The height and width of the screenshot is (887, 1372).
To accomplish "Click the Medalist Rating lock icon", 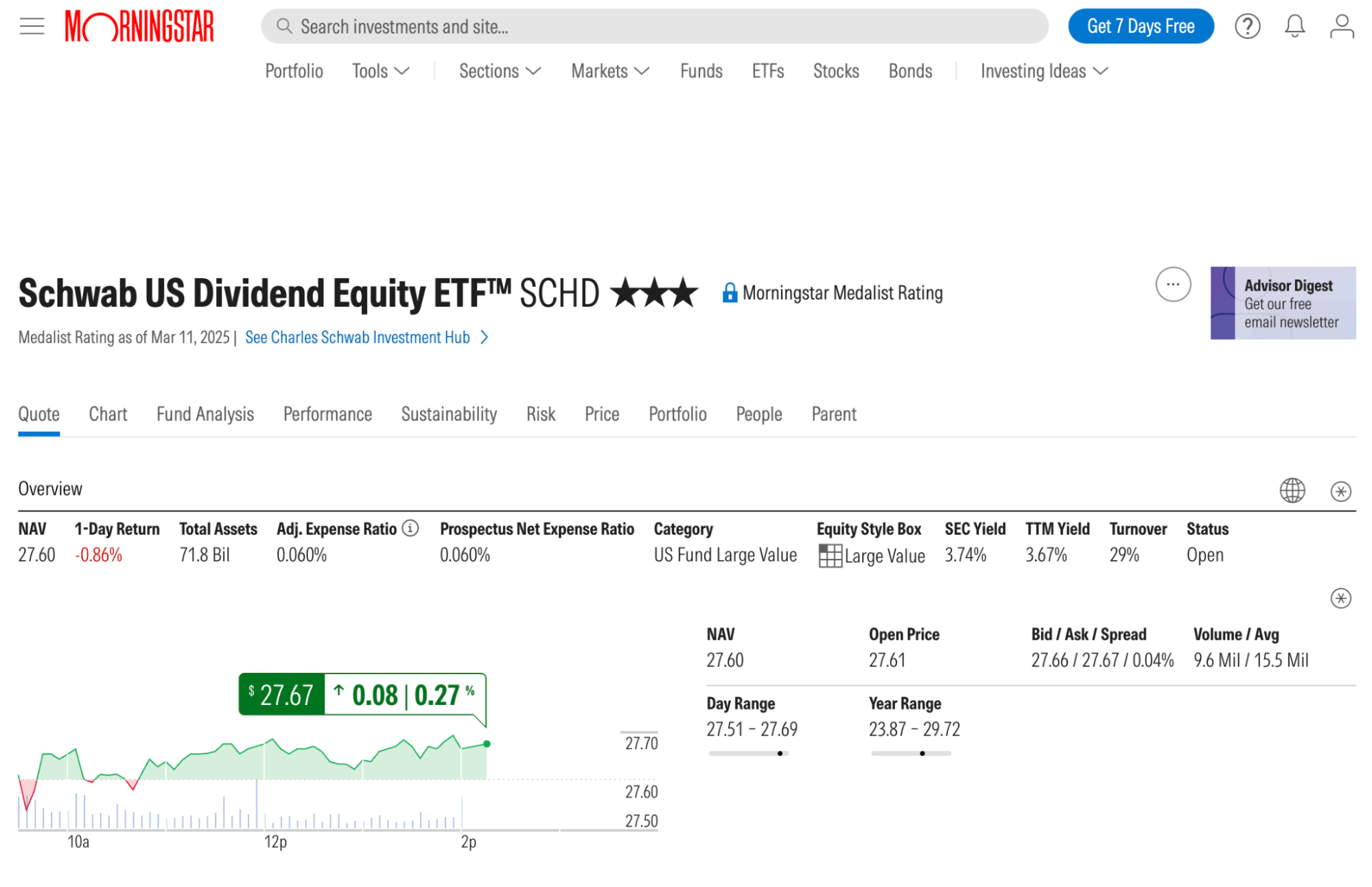I will pyautogui.click(x=730, y=293).
